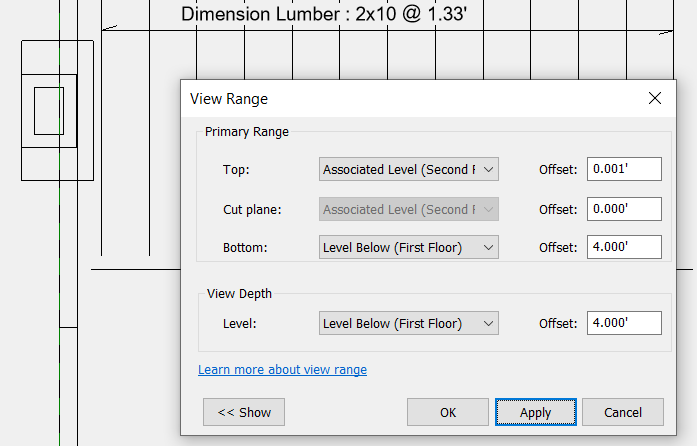The width and height of the screenshot is (697, 446).
Task: Click the View Range title bar
Action: (x=400, y=98)
